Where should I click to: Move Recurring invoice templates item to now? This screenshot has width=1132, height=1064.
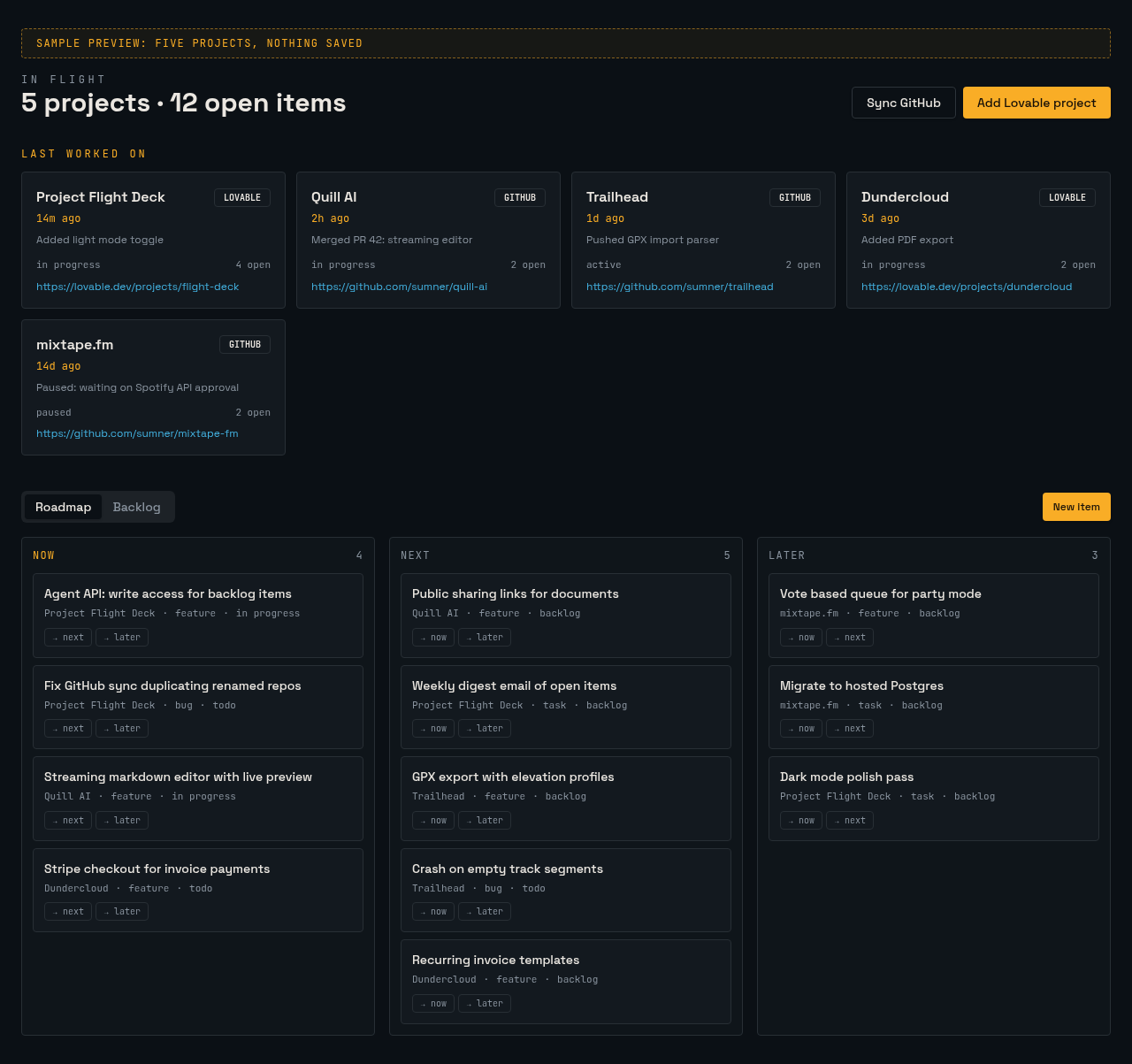pos(433,1003)
